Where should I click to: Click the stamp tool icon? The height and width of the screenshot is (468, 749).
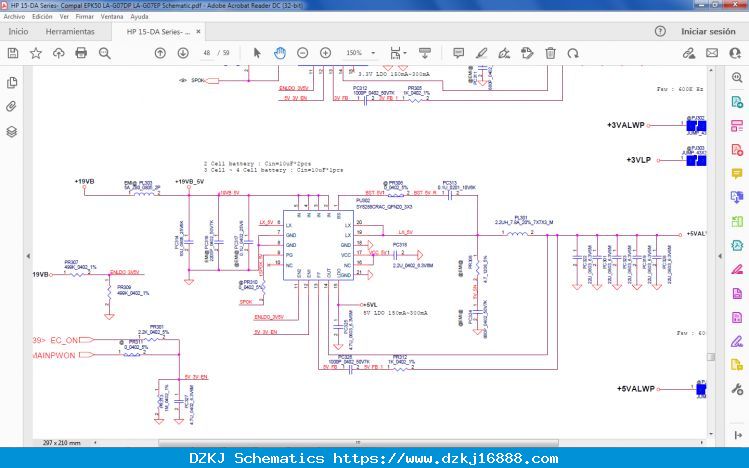tap(527, 53)
